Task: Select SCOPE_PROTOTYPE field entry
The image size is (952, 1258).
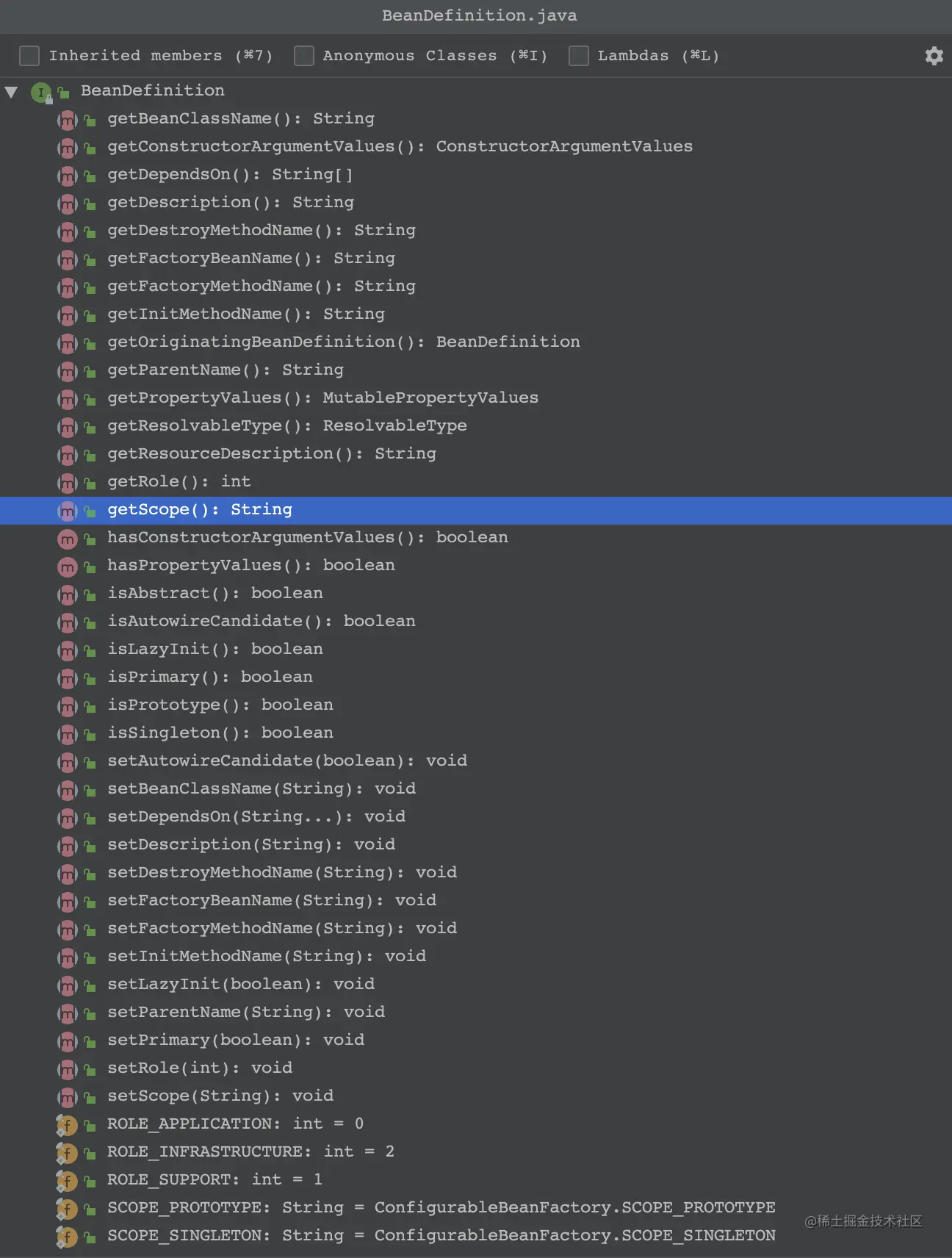Action: click(x=441, y=1208)
